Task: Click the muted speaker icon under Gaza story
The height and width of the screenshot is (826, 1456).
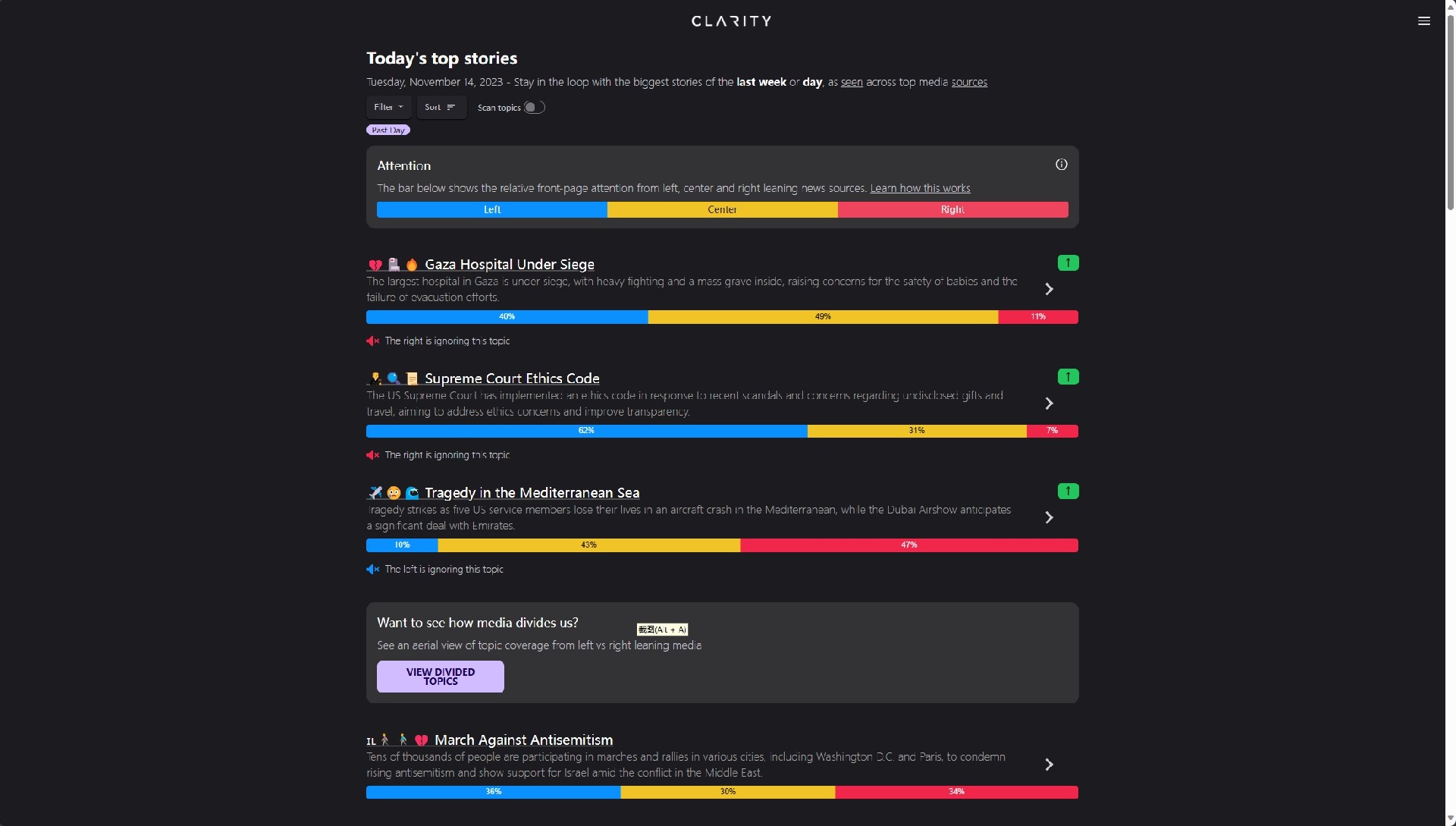Action: click(x=372, y=341)
